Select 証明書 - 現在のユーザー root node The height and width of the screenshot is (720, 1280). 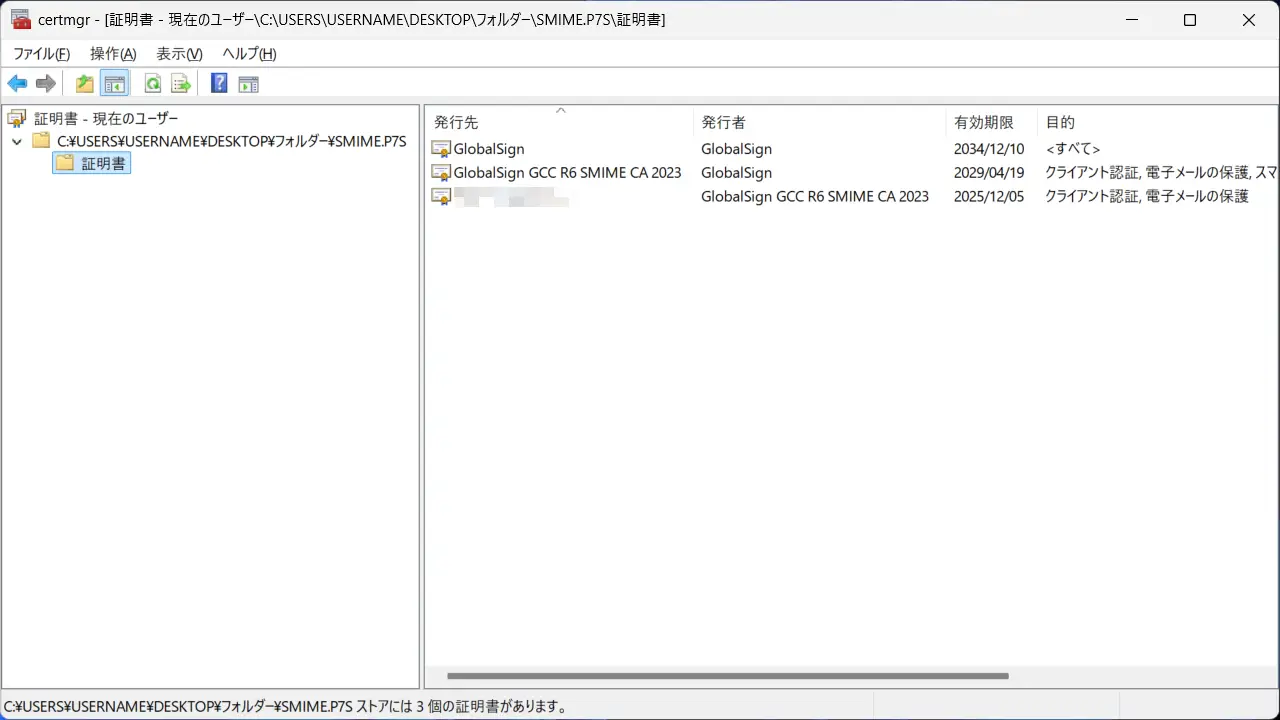pos(106,119)
